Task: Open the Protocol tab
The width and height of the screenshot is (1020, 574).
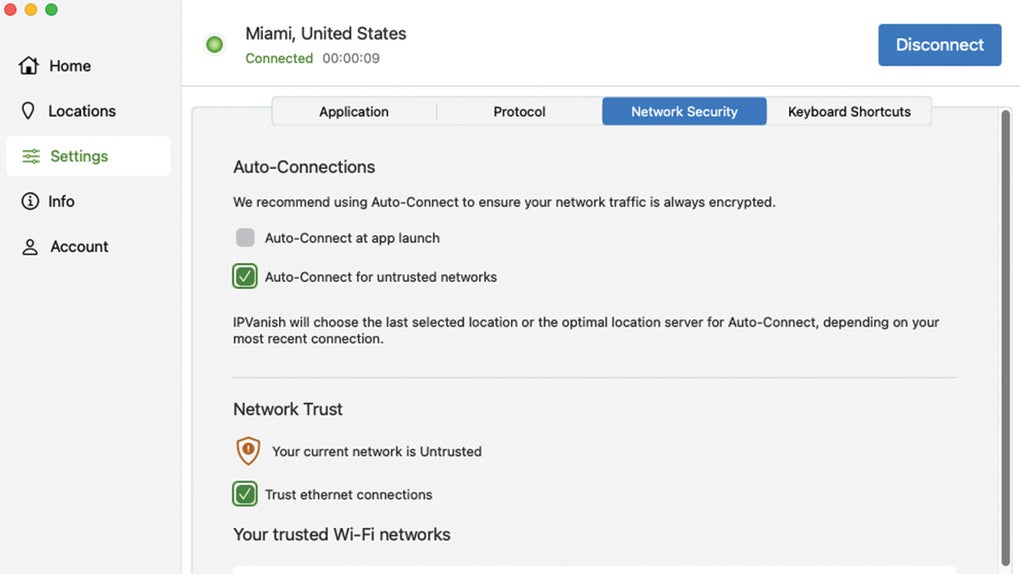Action: tap(519, 112)
